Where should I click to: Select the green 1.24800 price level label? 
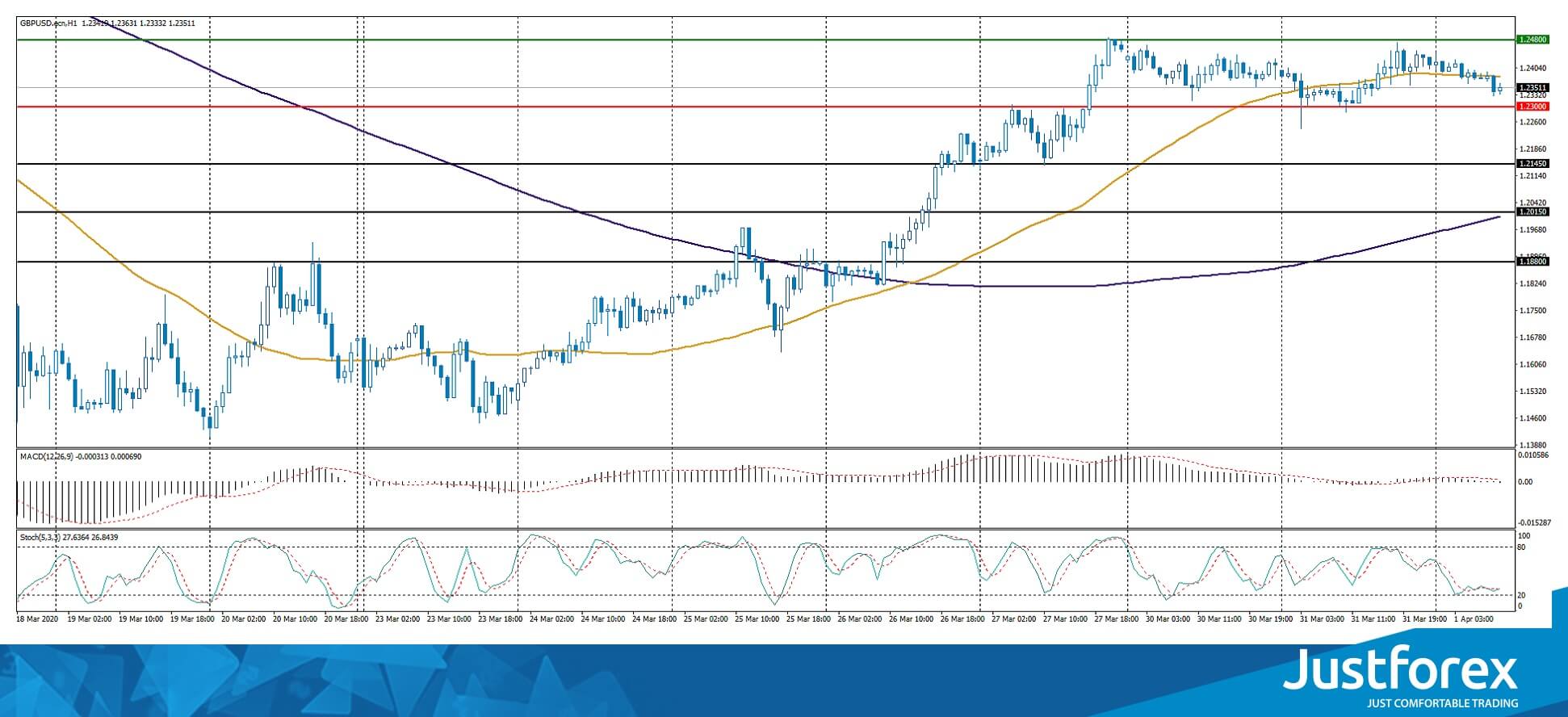1533,40
